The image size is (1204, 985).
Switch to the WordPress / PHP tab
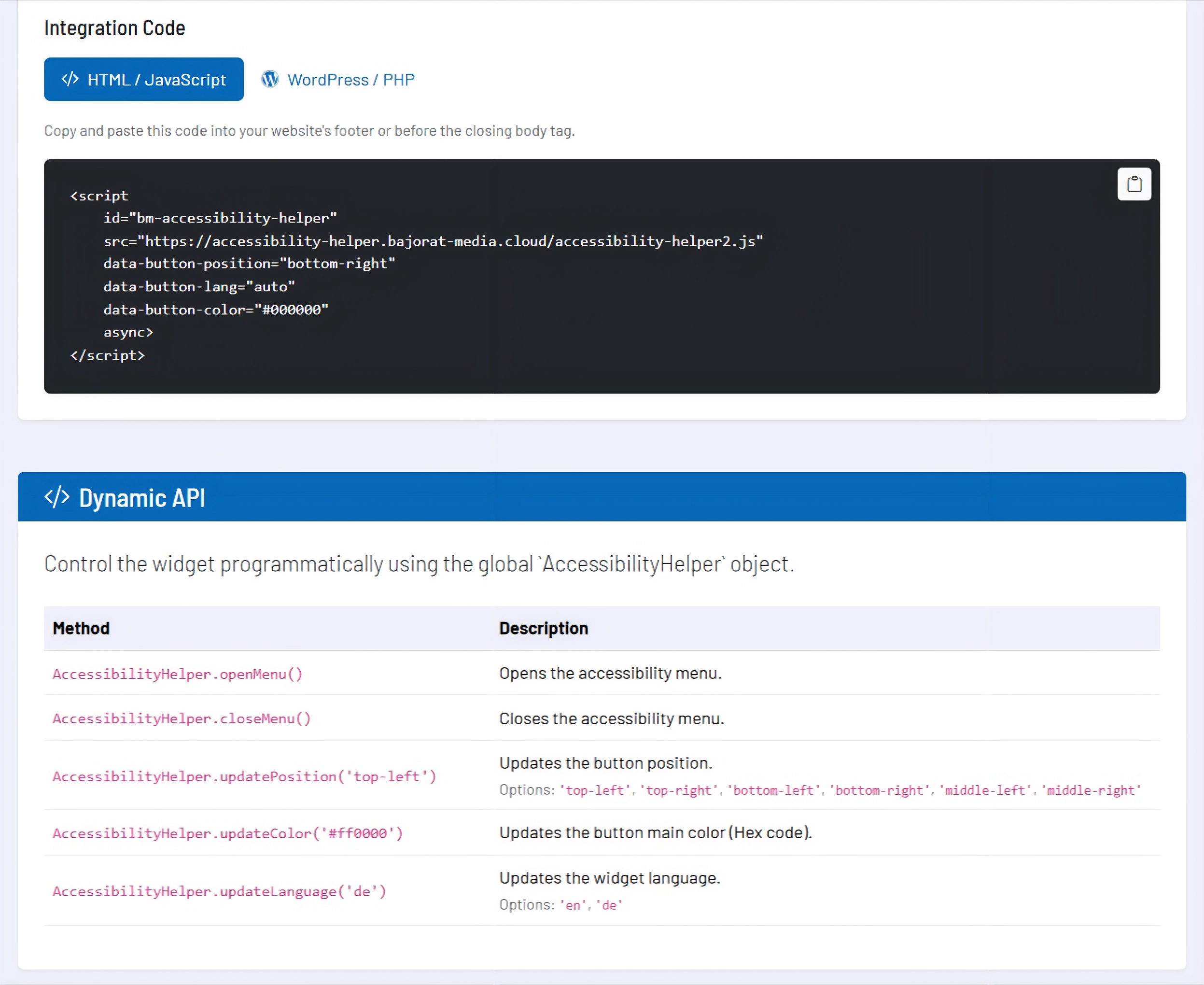coord(338,80)
